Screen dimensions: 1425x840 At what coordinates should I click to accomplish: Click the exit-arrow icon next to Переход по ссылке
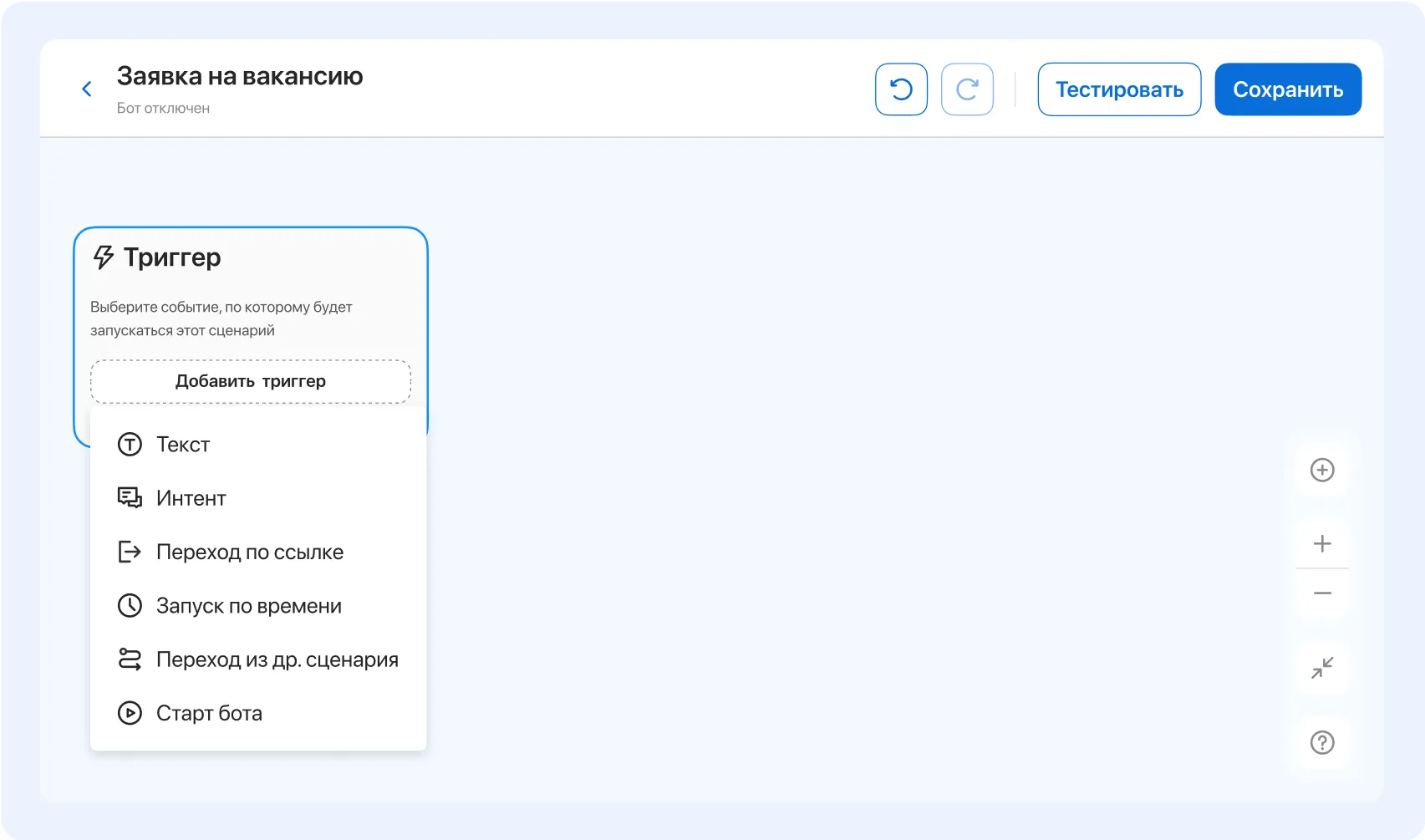coord(130,552)
